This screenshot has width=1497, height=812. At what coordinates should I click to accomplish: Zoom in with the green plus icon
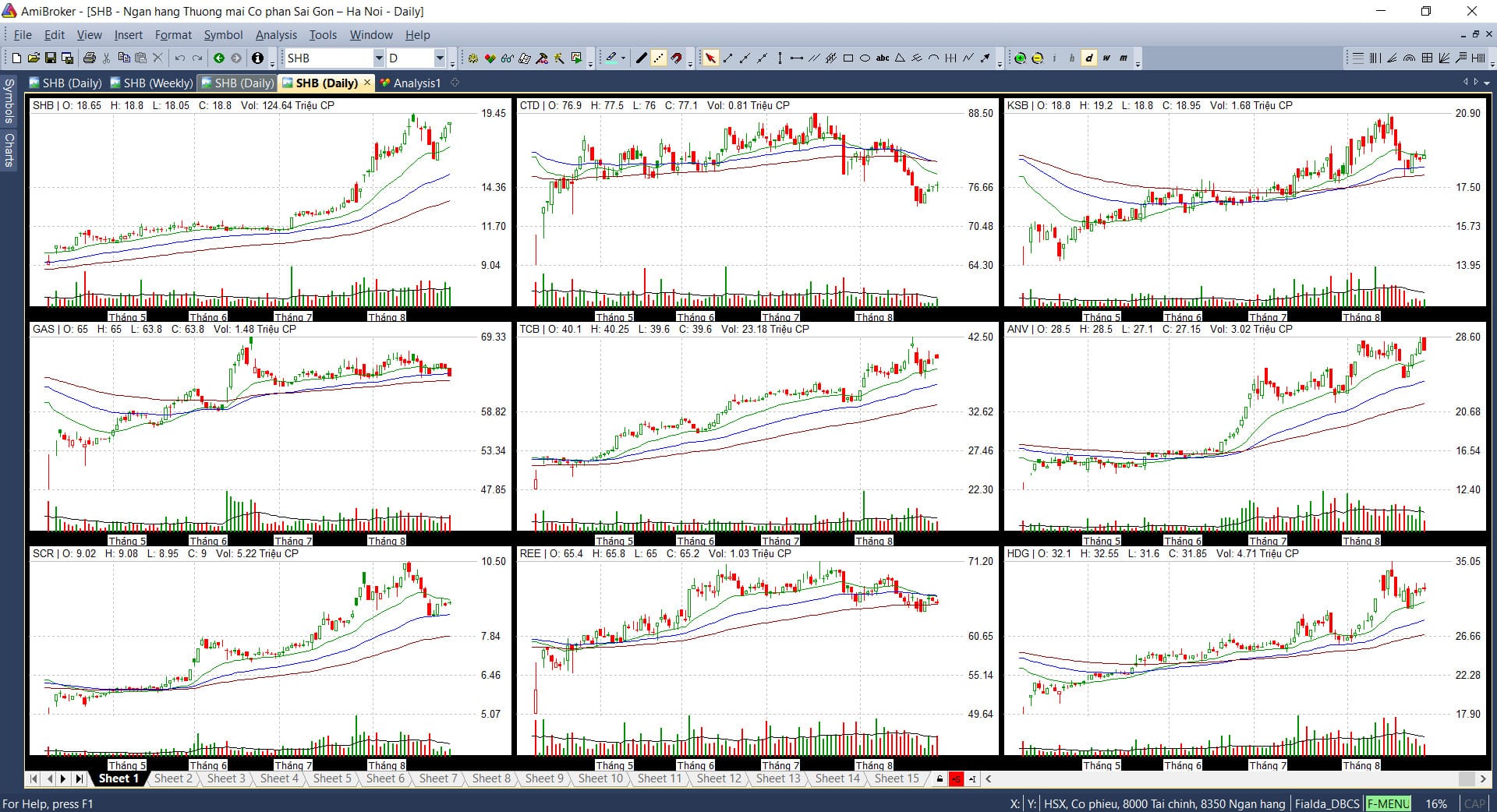(1020, 58)
